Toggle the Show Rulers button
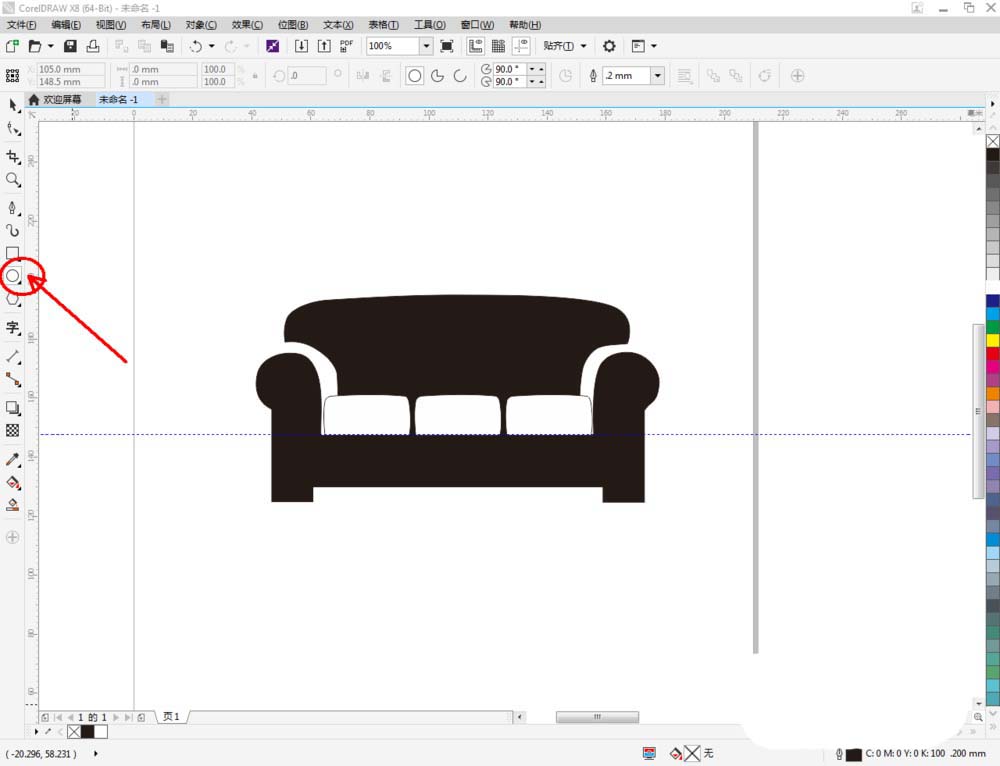This screenshot has width=1000, height=766. (x=475, y=46)
